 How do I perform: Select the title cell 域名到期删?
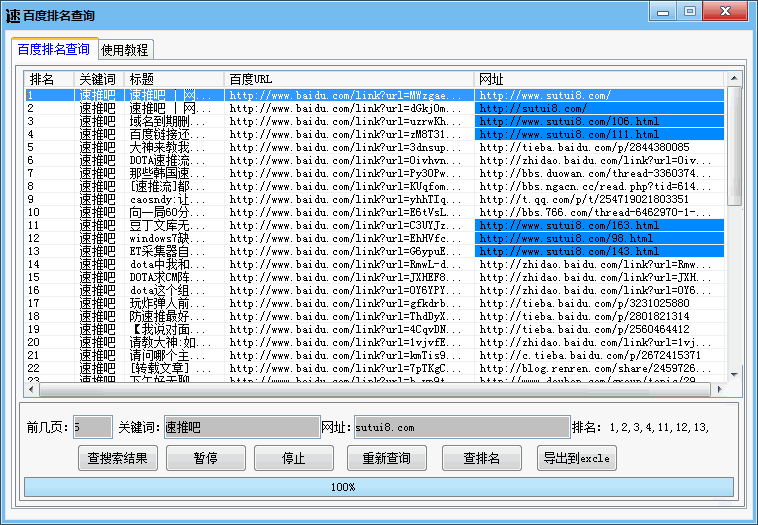click(x=174, y=121)
